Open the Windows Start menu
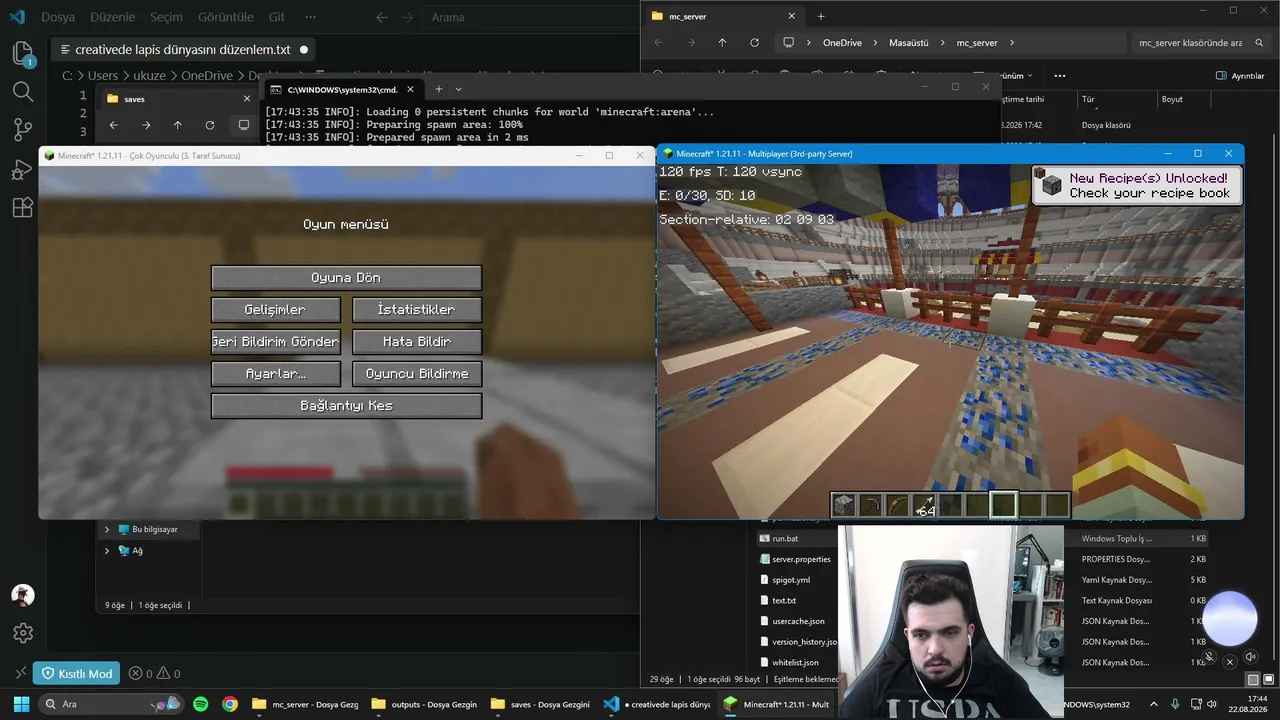Image resolution: width=1280 pixels, height=720 pixels. pyautogui.click(x=20, y=704)
